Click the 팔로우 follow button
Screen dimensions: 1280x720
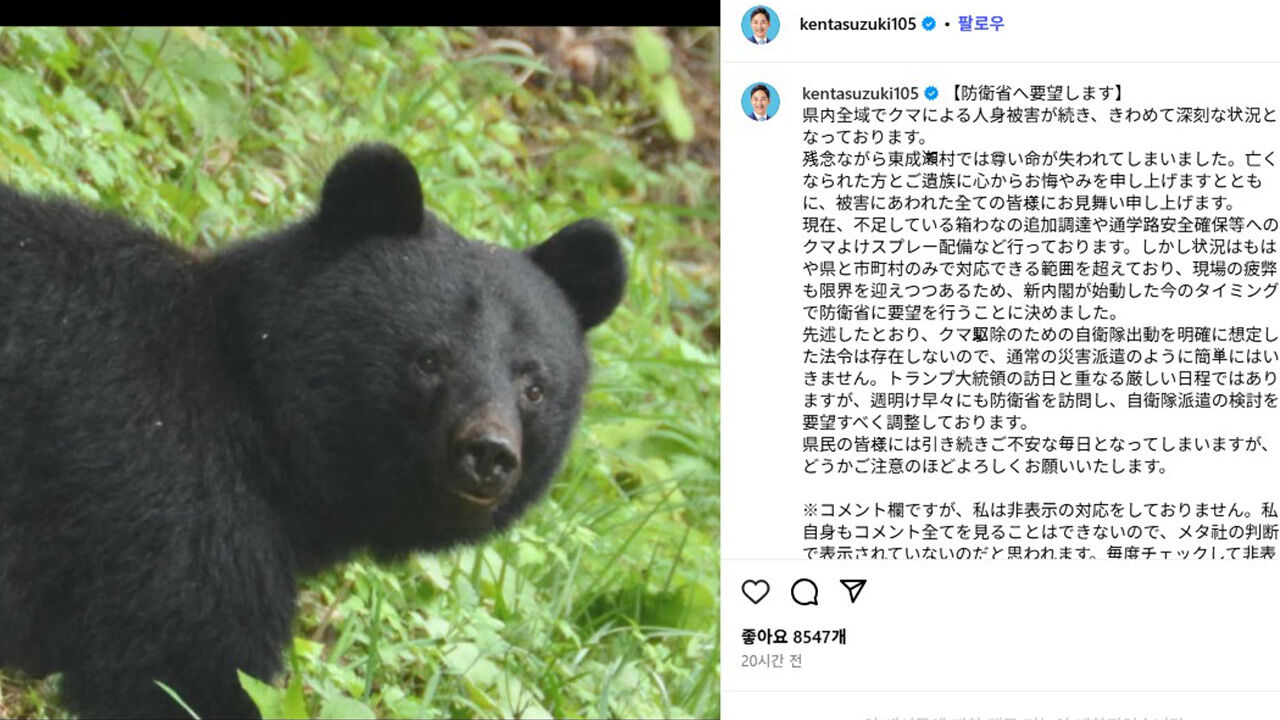[x=981, y=20]
